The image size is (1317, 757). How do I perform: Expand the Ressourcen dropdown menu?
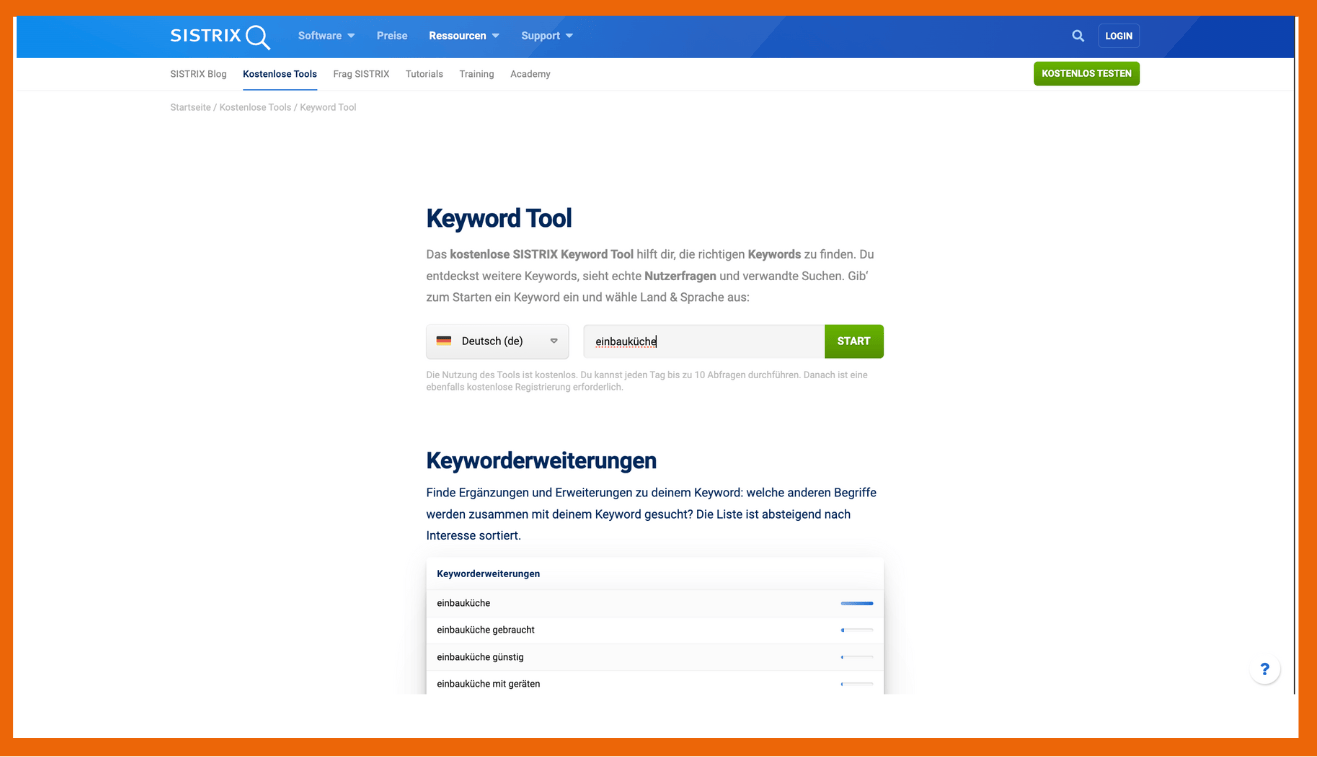[x=463, y=36]
